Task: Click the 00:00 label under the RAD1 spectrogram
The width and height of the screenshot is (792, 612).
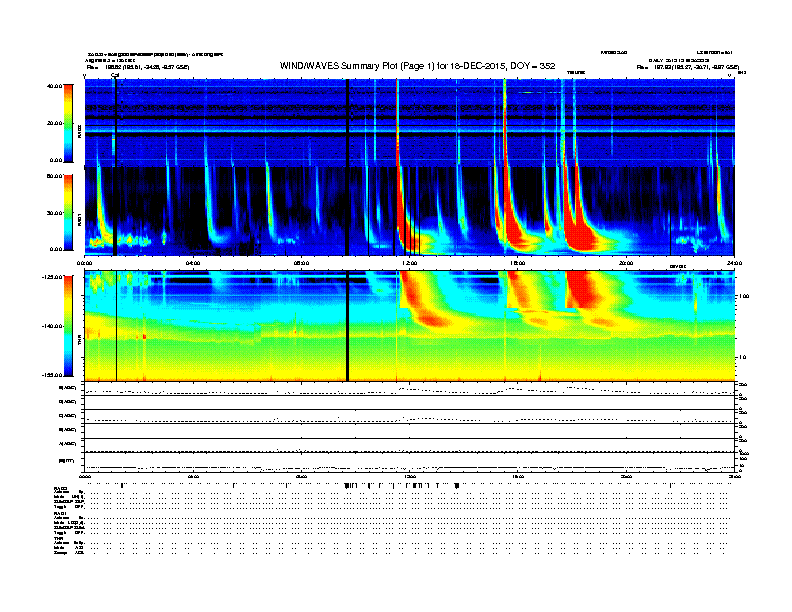Action: click(x=84, y=263)
